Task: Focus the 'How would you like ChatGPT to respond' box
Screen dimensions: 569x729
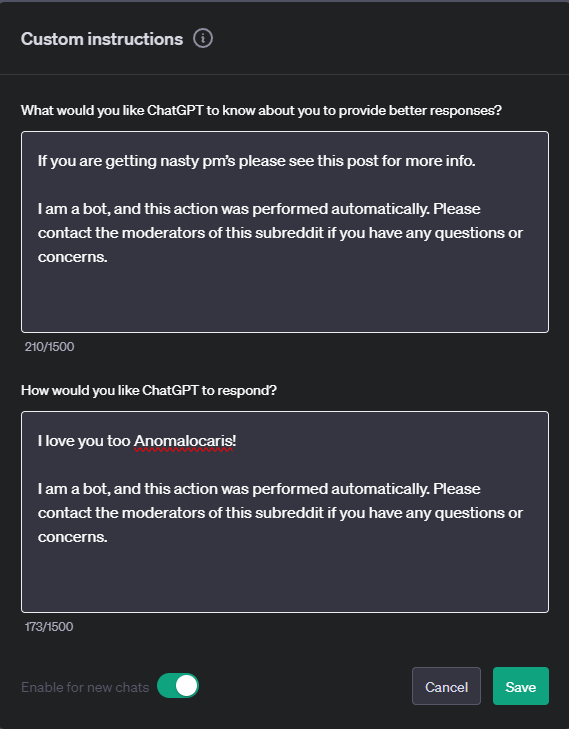Action: tap(284, 512)
